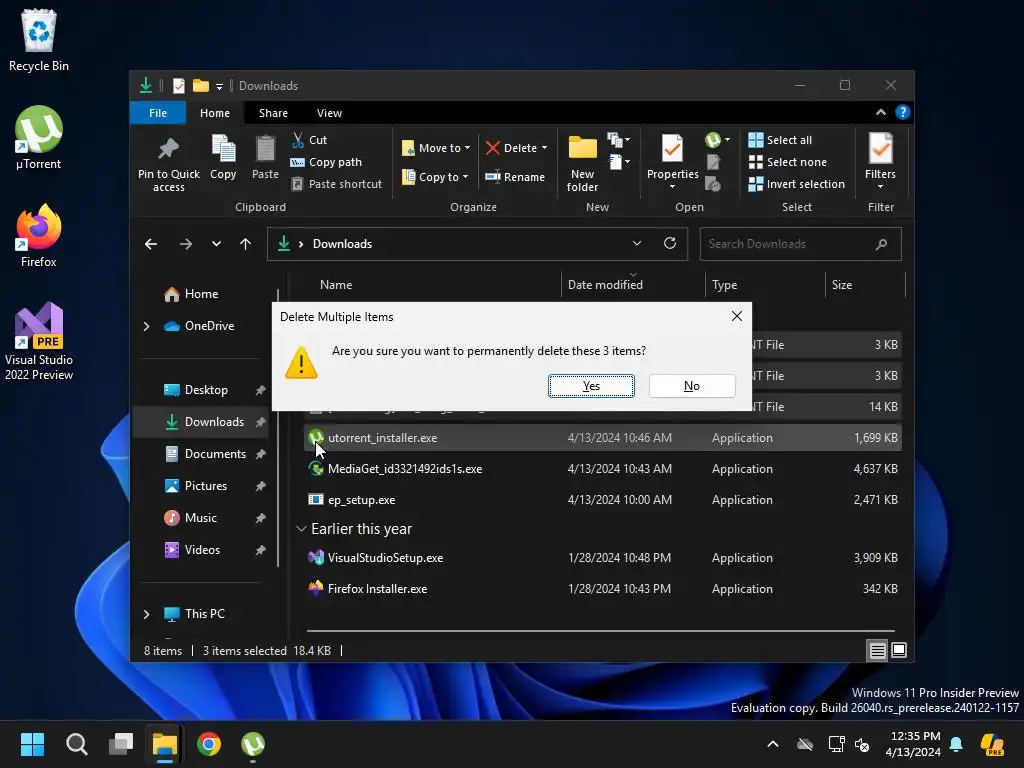Screen dimensions: 1024x768
Task: Expand the address bar history dropdown
Action: tap(637, 243)
